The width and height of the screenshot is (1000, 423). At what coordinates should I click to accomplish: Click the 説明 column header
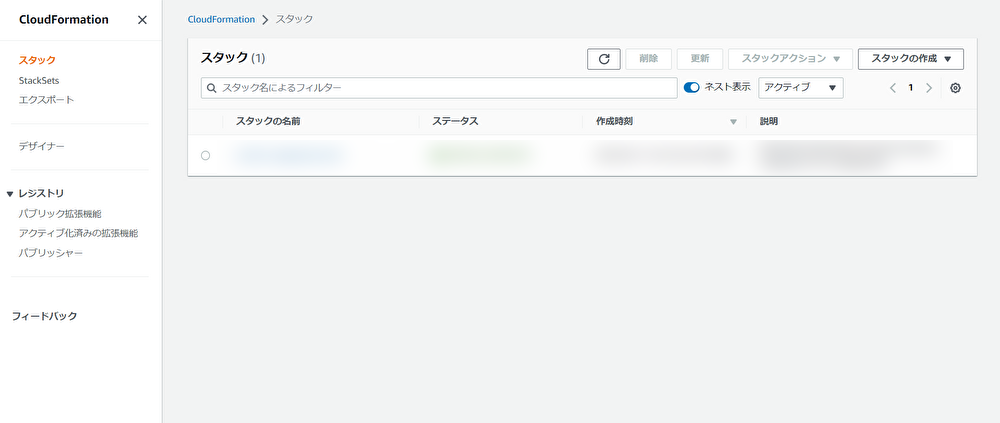coord(768,122)
